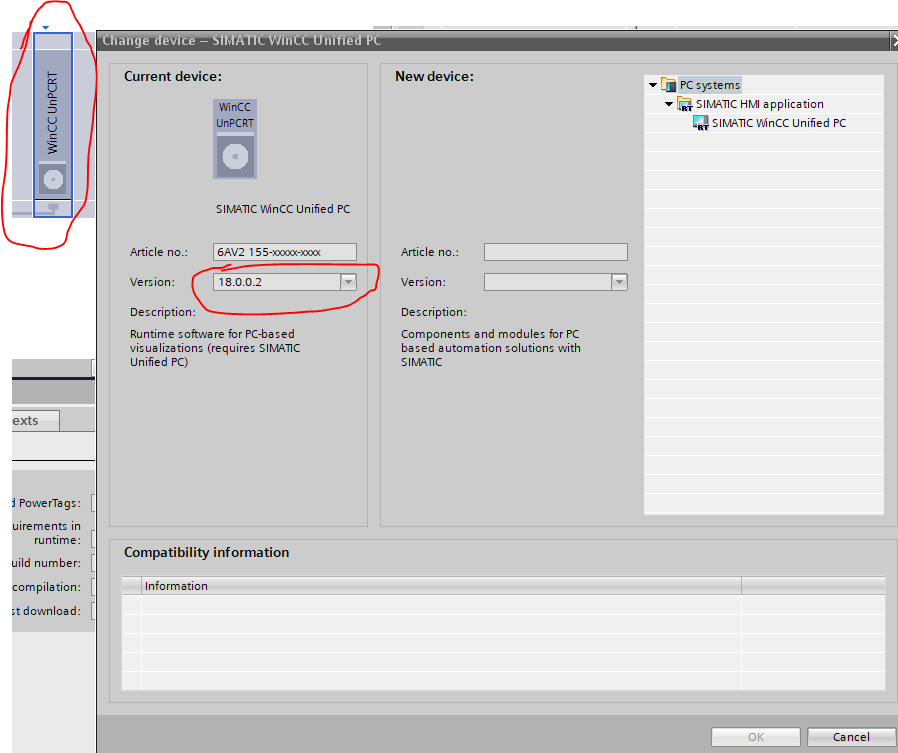Select the WinCC UnPCRT device in the background rack
Image resolution: width=898 pixels, height=753 pixels.
pos(53,125)
